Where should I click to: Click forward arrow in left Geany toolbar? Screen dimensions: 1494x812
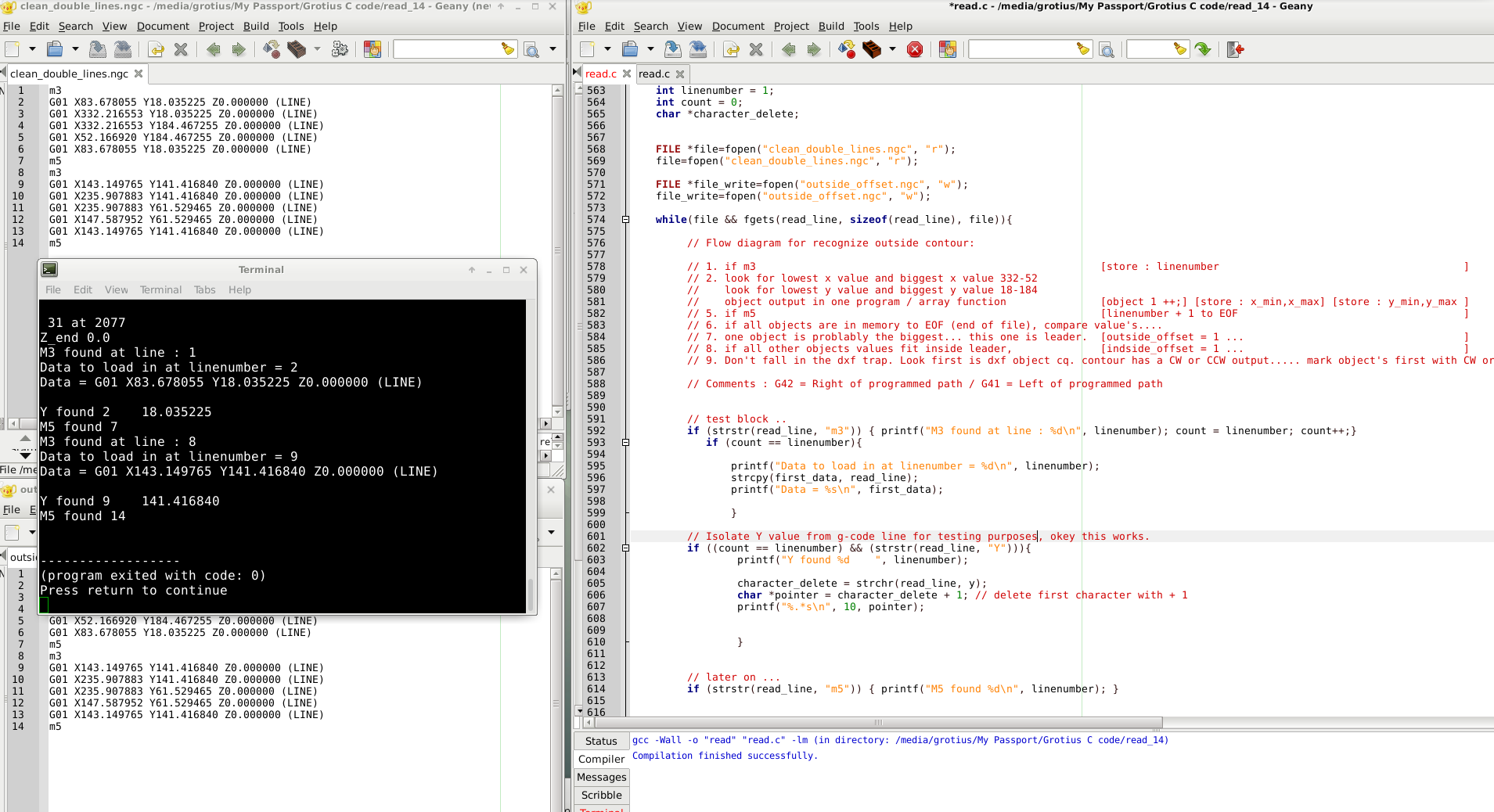(239, 49)
